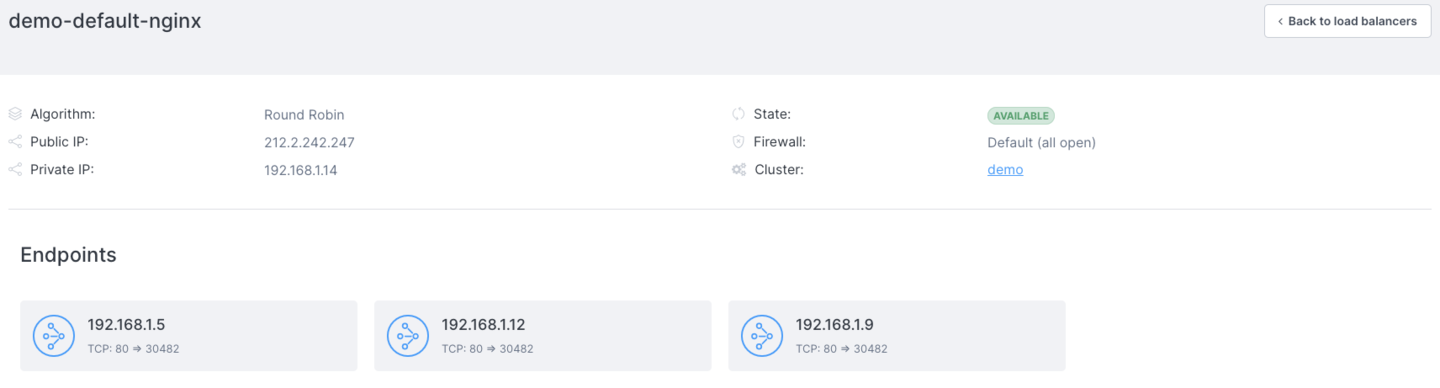Click the Round Robin algorithm value
Viewport: 1440px width, 388px height.
coord(304,114)
